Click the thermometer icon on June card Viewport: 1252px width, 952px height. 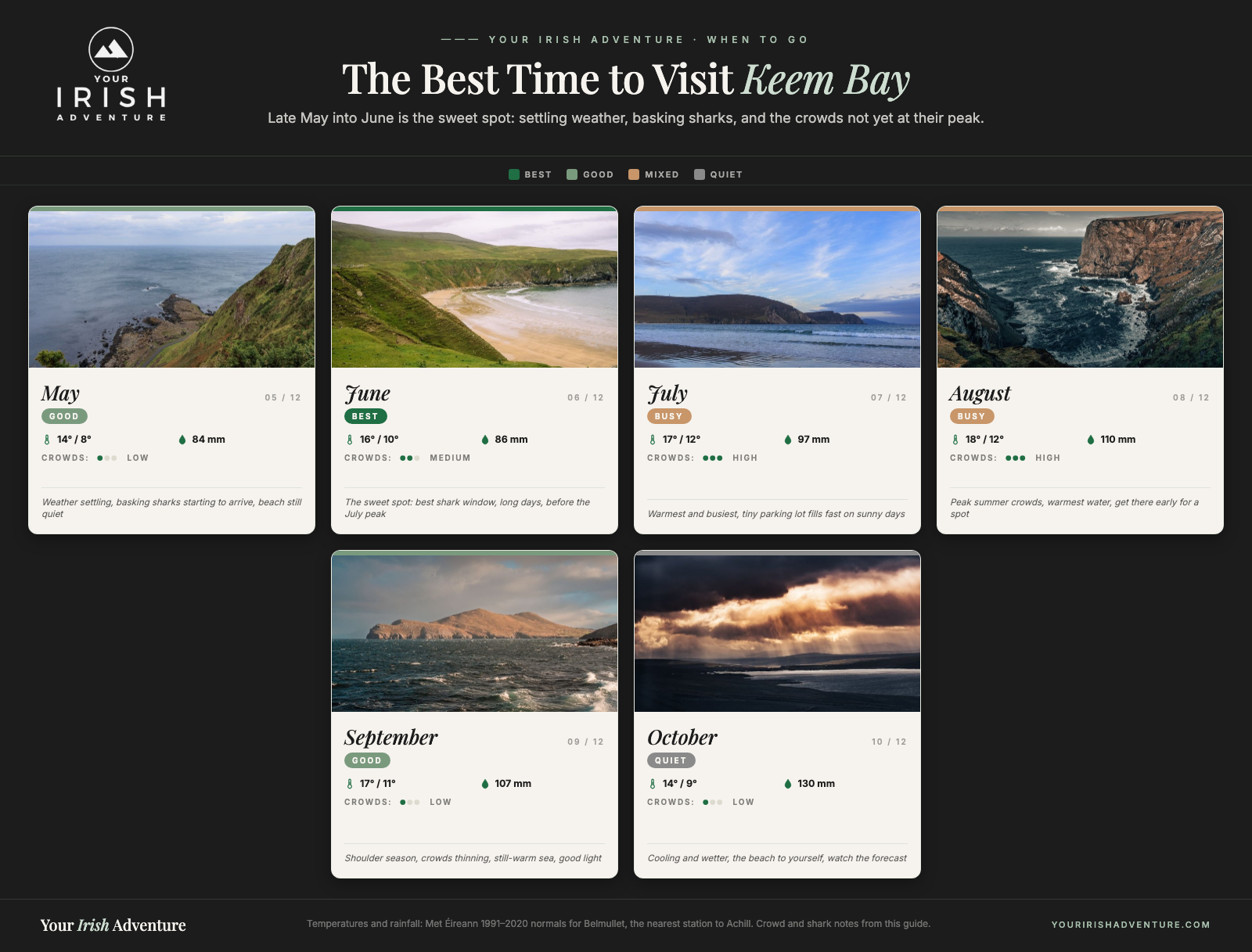350,440
